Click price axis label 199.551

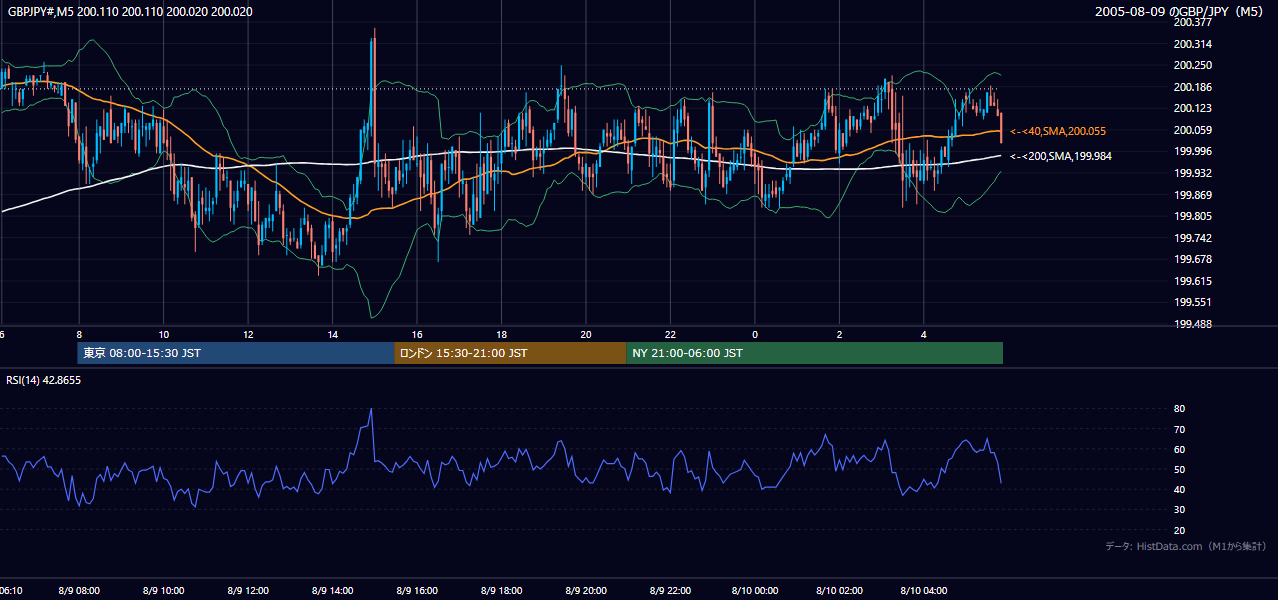click(1192, 302)
